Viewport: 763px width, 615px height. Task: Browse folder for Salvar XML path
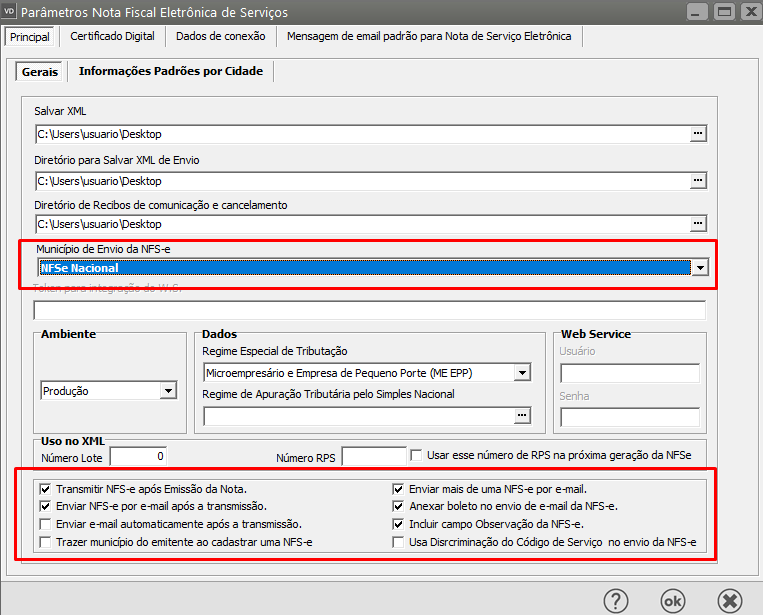698,133
